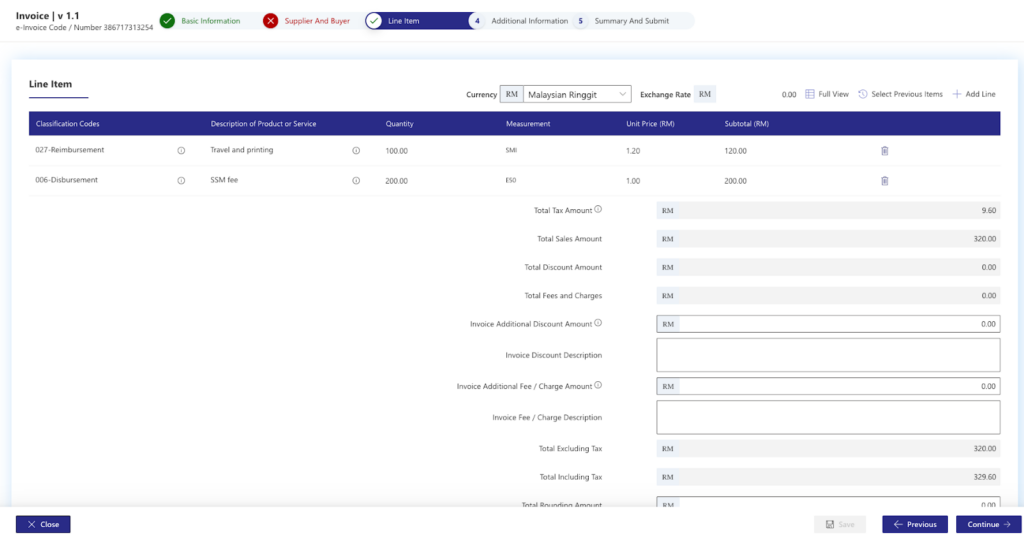1024x538 pixels.
Task: Open Select Previous Items
Action: click(900, 94)
